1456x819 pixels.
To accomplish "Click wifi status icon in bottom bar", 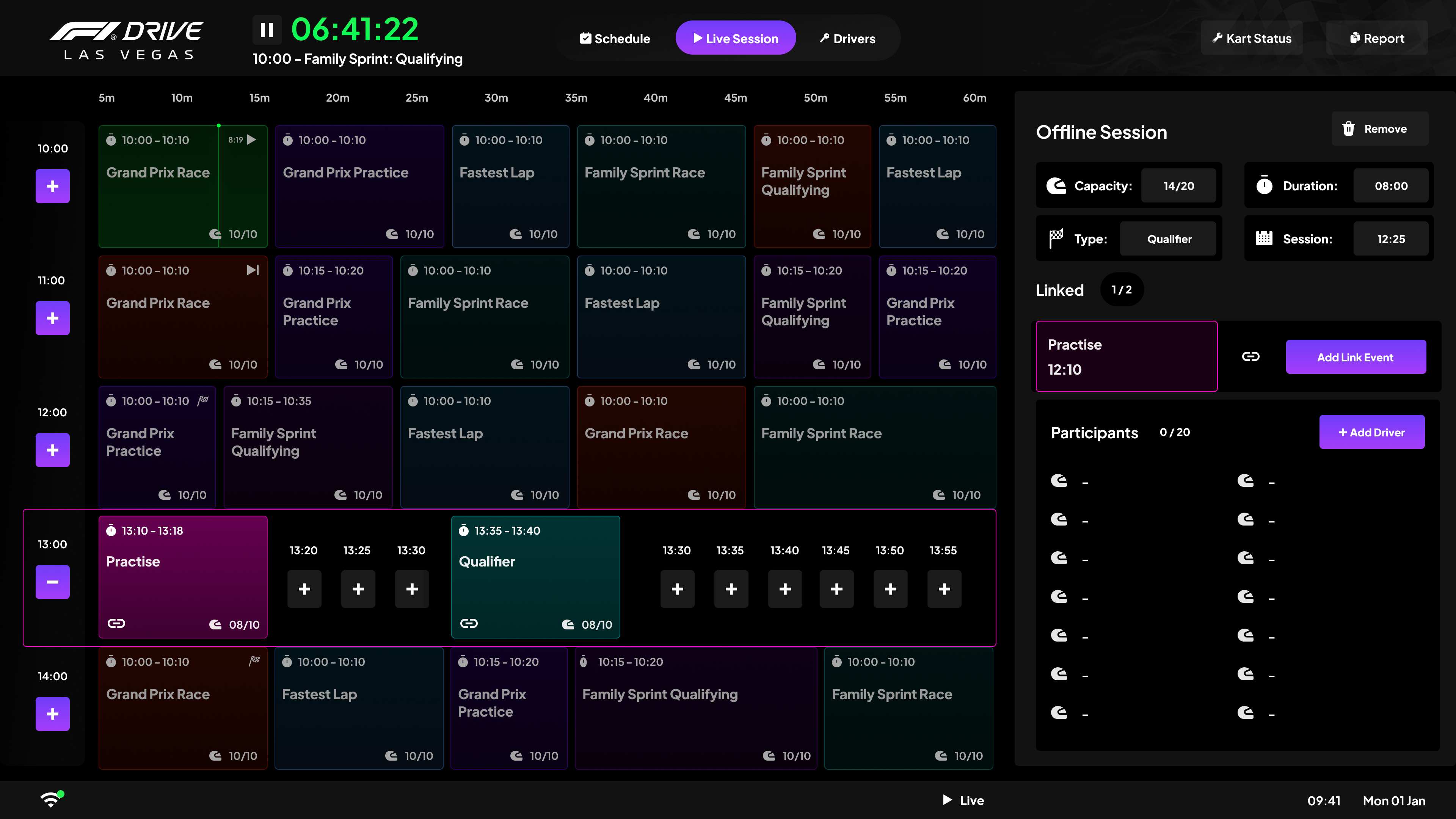I will 51,799.
